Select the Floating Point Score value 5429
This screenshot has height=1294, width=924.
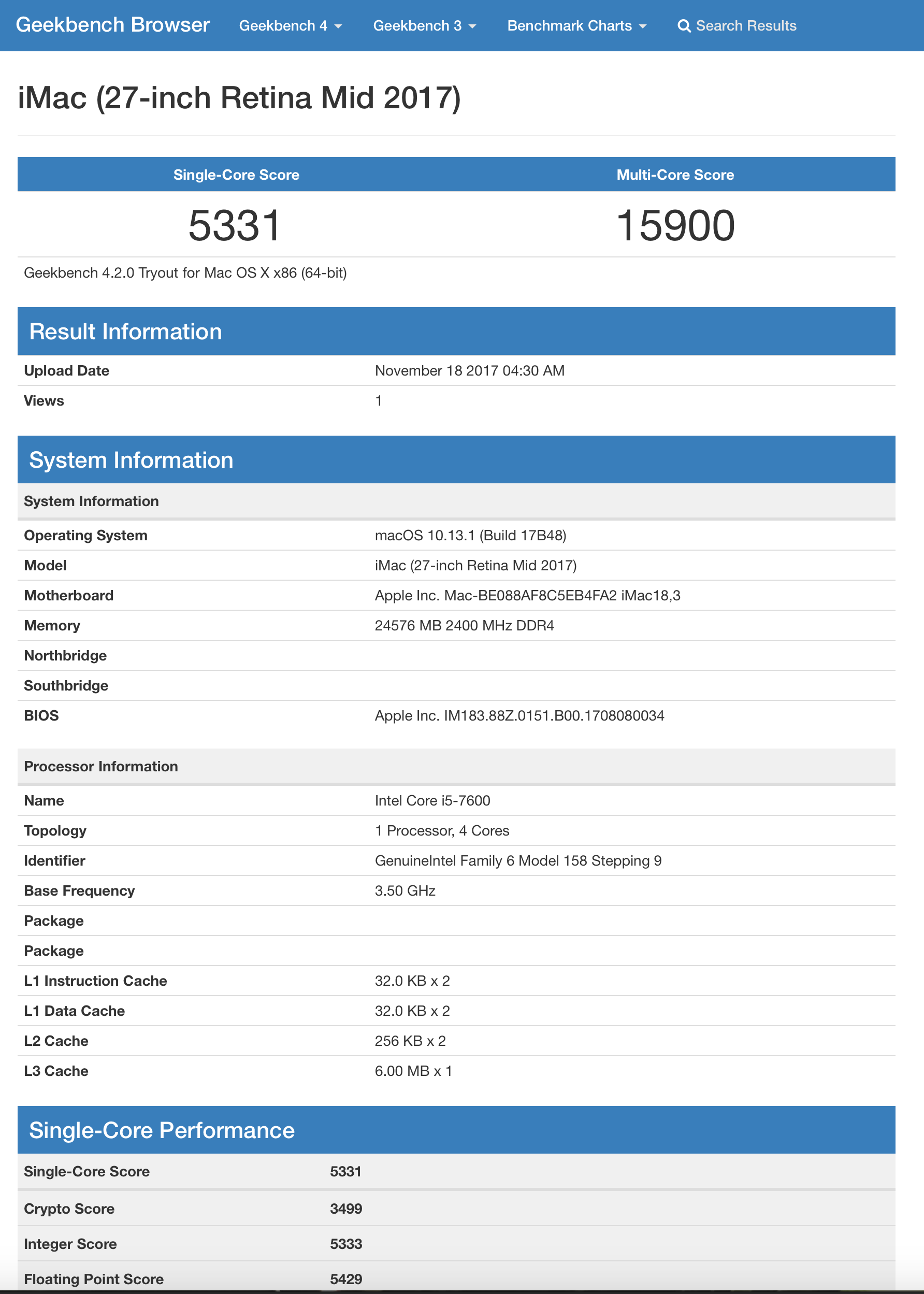tap(346, 1280)
